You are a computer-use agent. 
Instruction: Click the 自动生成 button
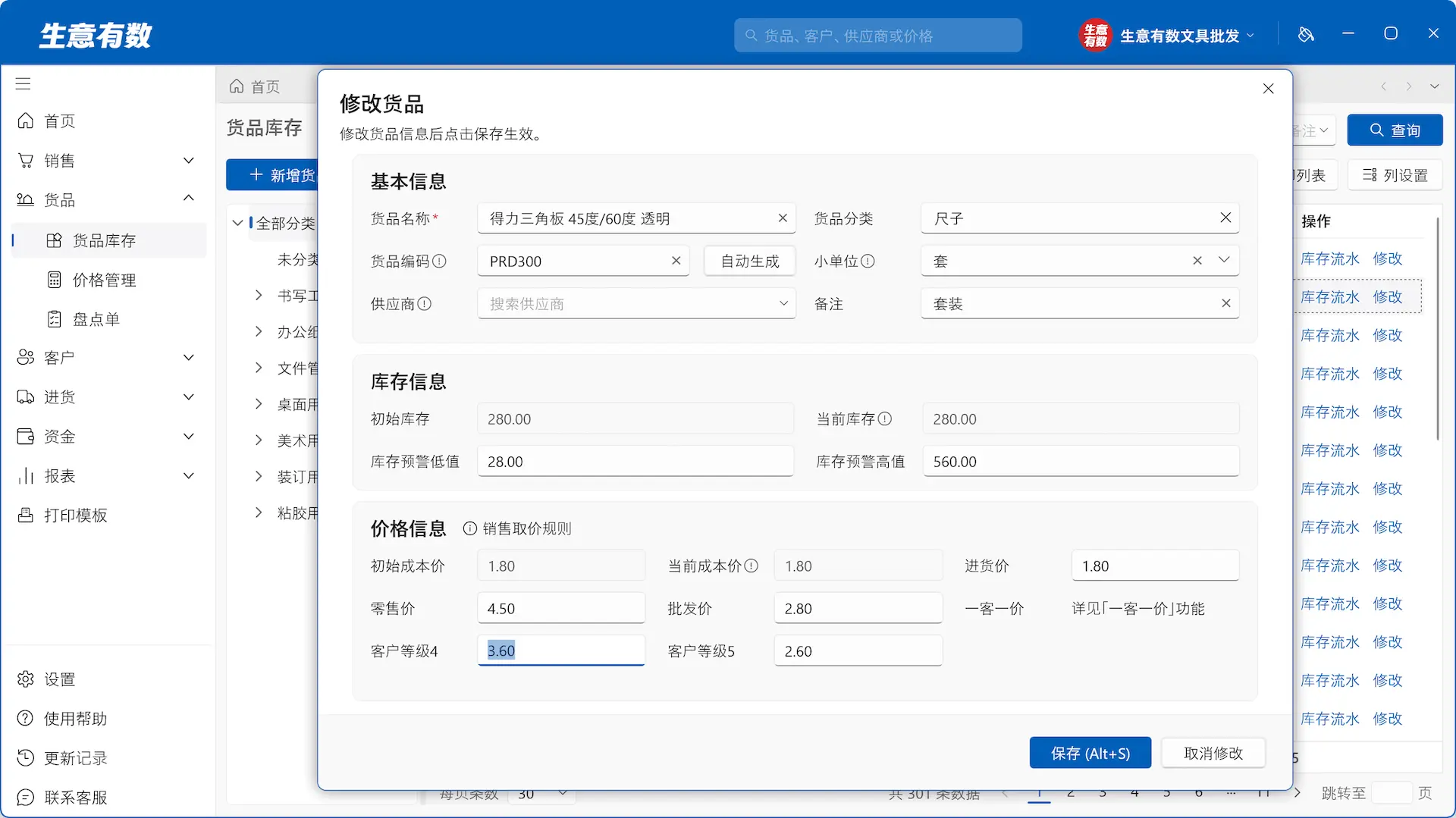(x=749, y=261)
